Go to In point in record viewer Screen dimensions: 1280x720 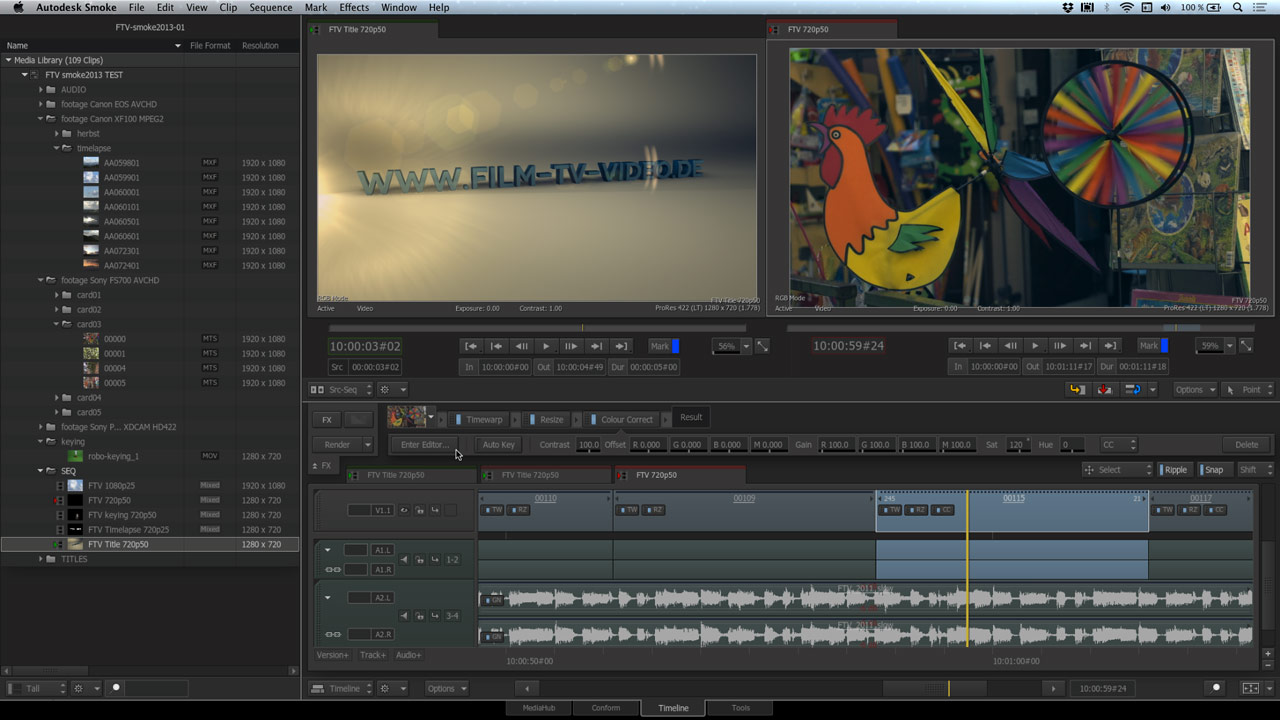[x=960, y=346]
